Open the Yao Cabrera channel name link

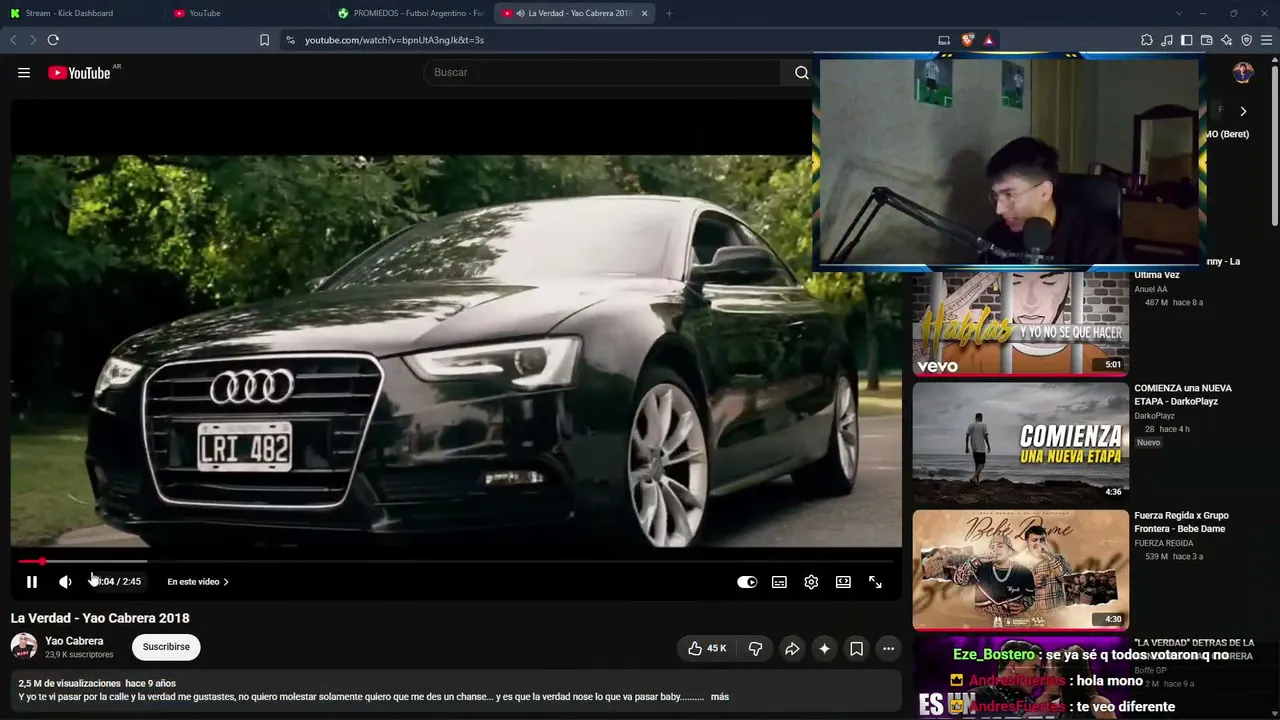coord(74,641)
